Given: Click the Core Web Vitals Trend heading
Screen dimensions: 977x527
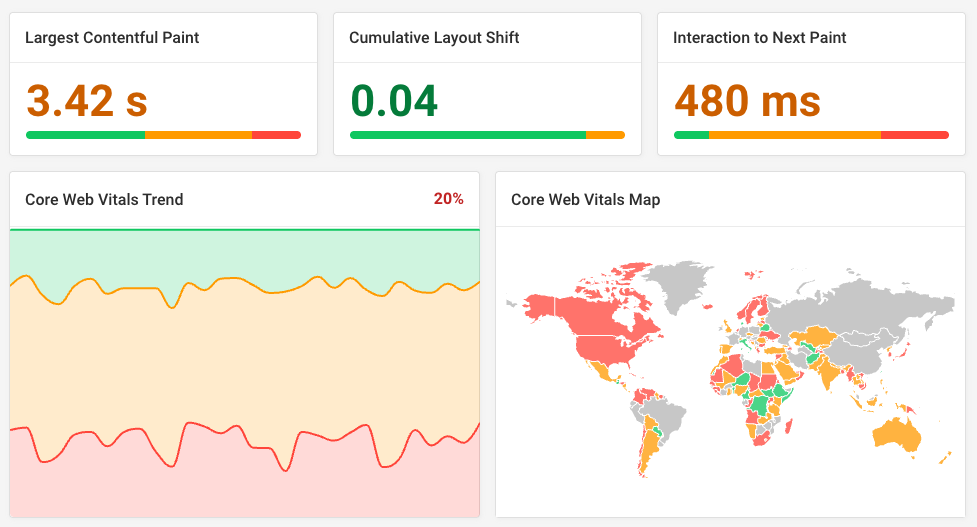Looking at the screenshot, I should [104, 199].
